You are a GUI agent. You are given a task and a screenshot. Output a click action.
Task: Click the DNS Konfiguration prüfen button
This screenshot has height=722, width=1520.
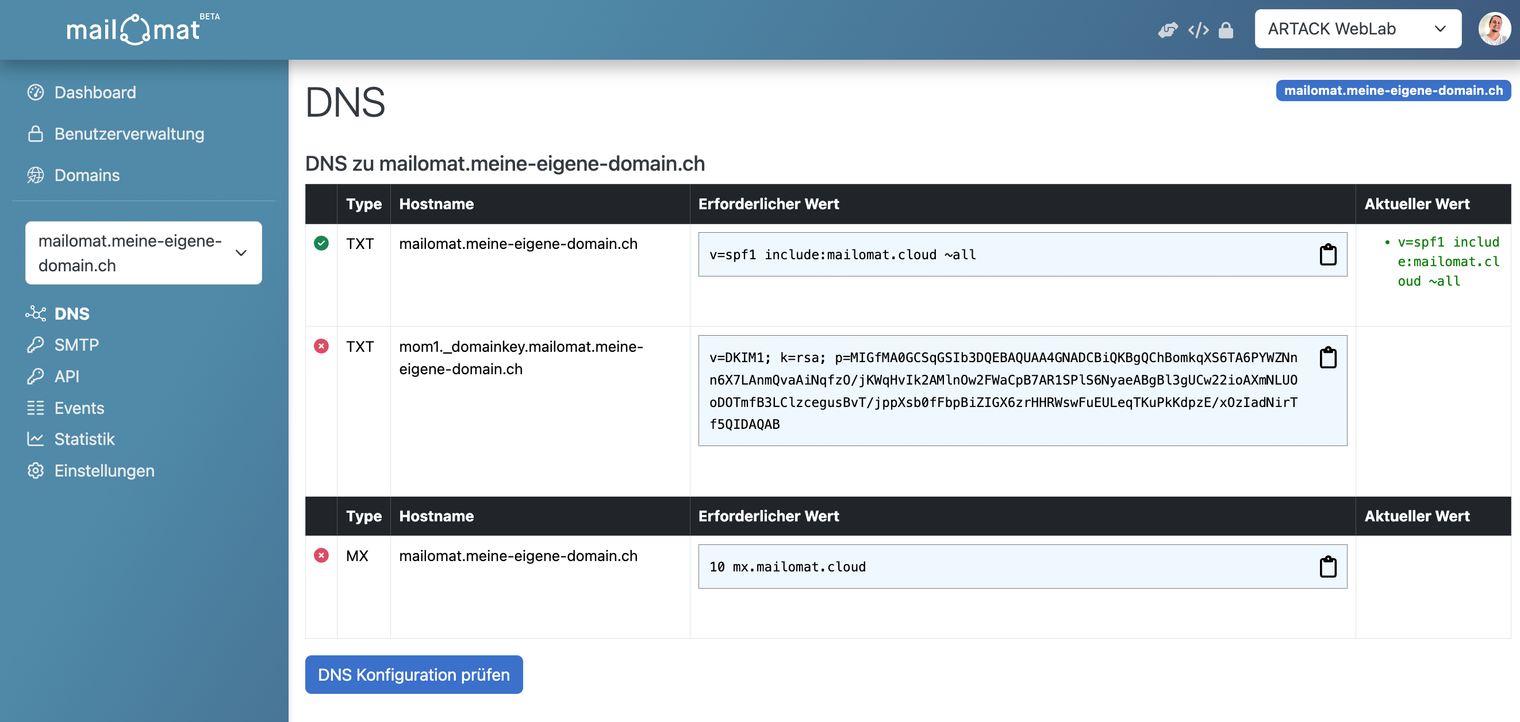414,675
